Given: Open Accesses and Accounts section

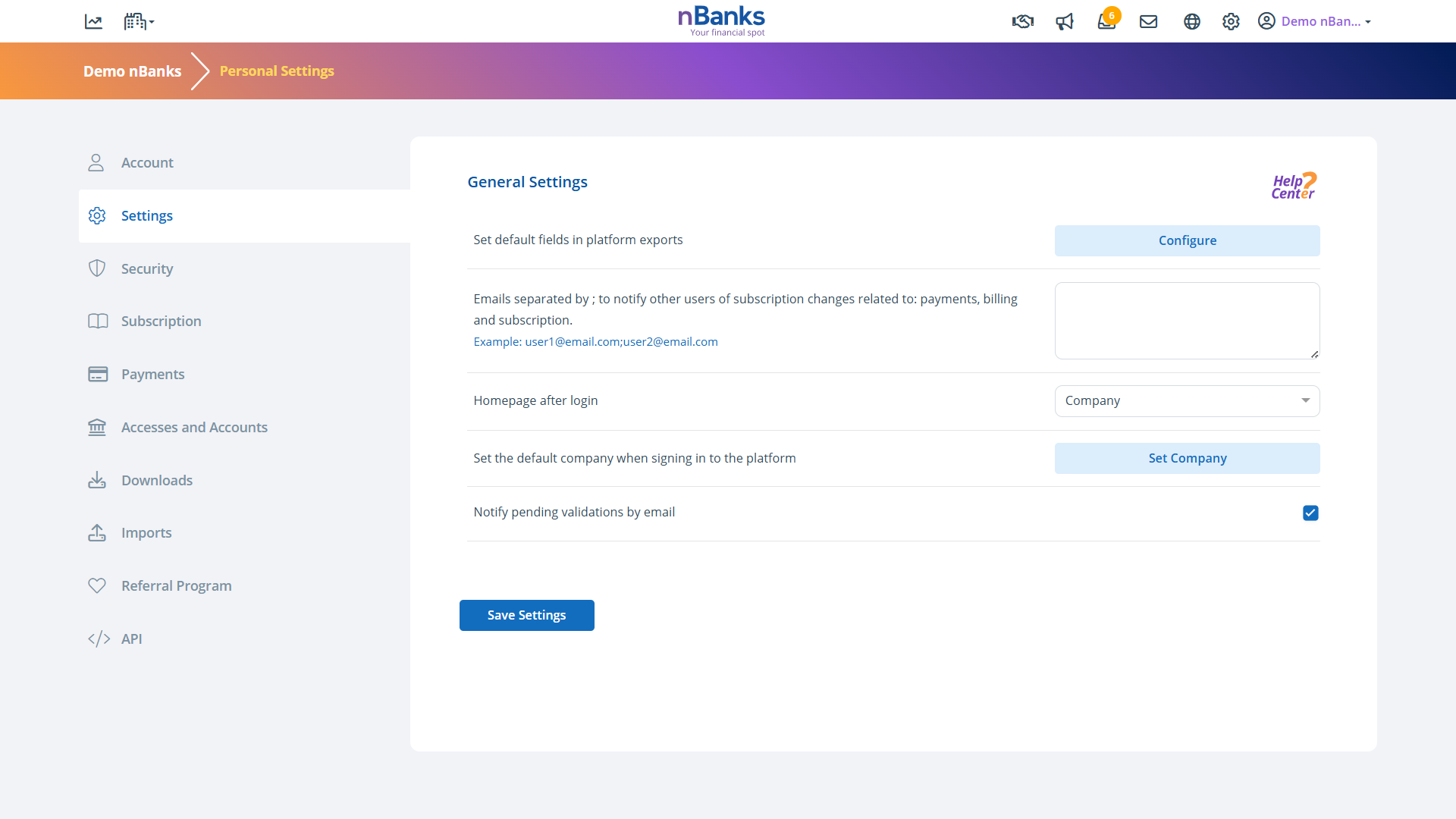Looking at the screenshot, I should pyautogui.click(x=194, y=428).
